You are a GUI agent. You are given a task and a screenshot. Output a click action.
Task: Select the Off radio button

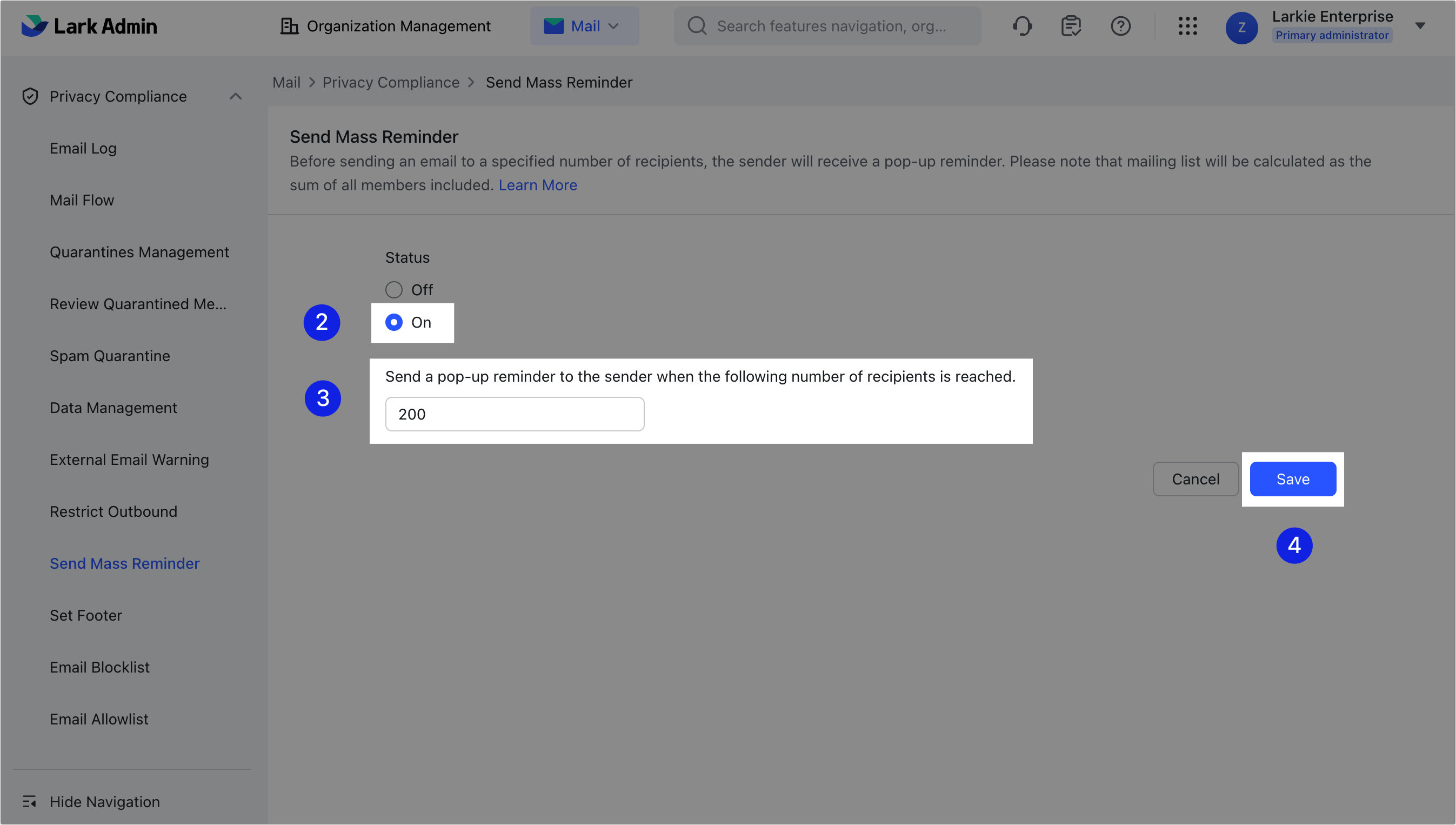point(393,289)
